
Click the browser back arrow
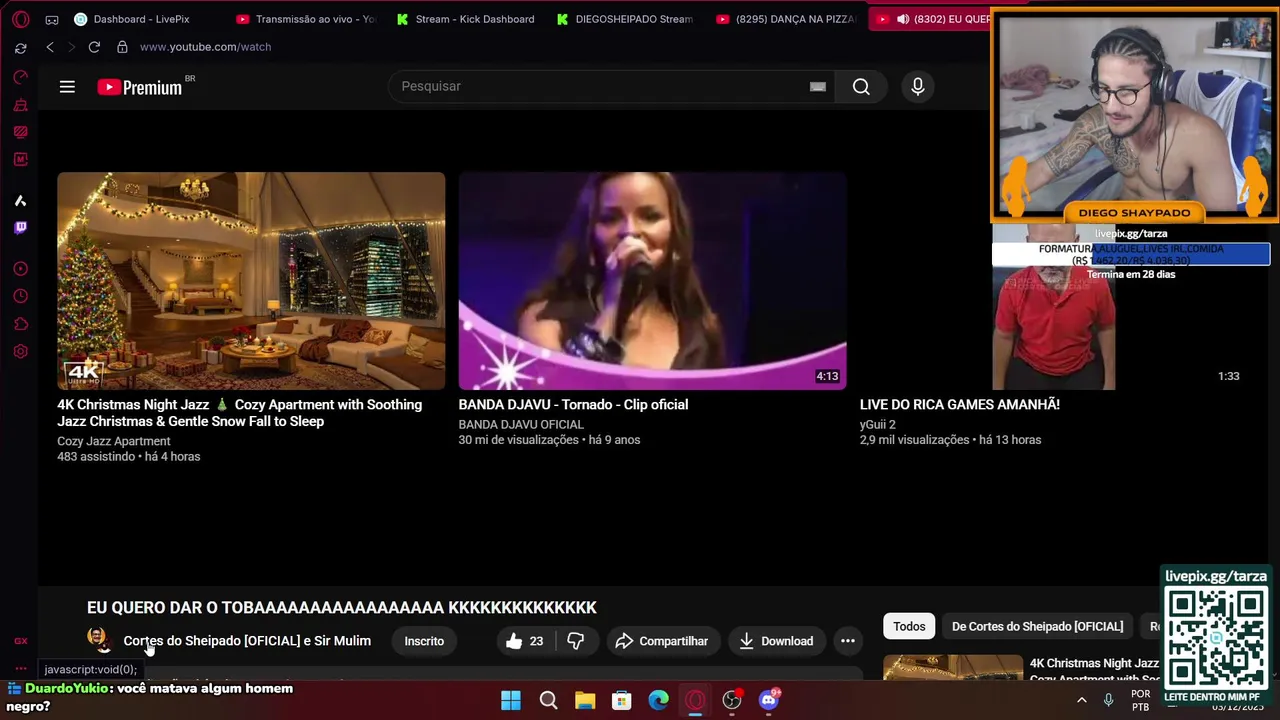(x=50, y=47)
